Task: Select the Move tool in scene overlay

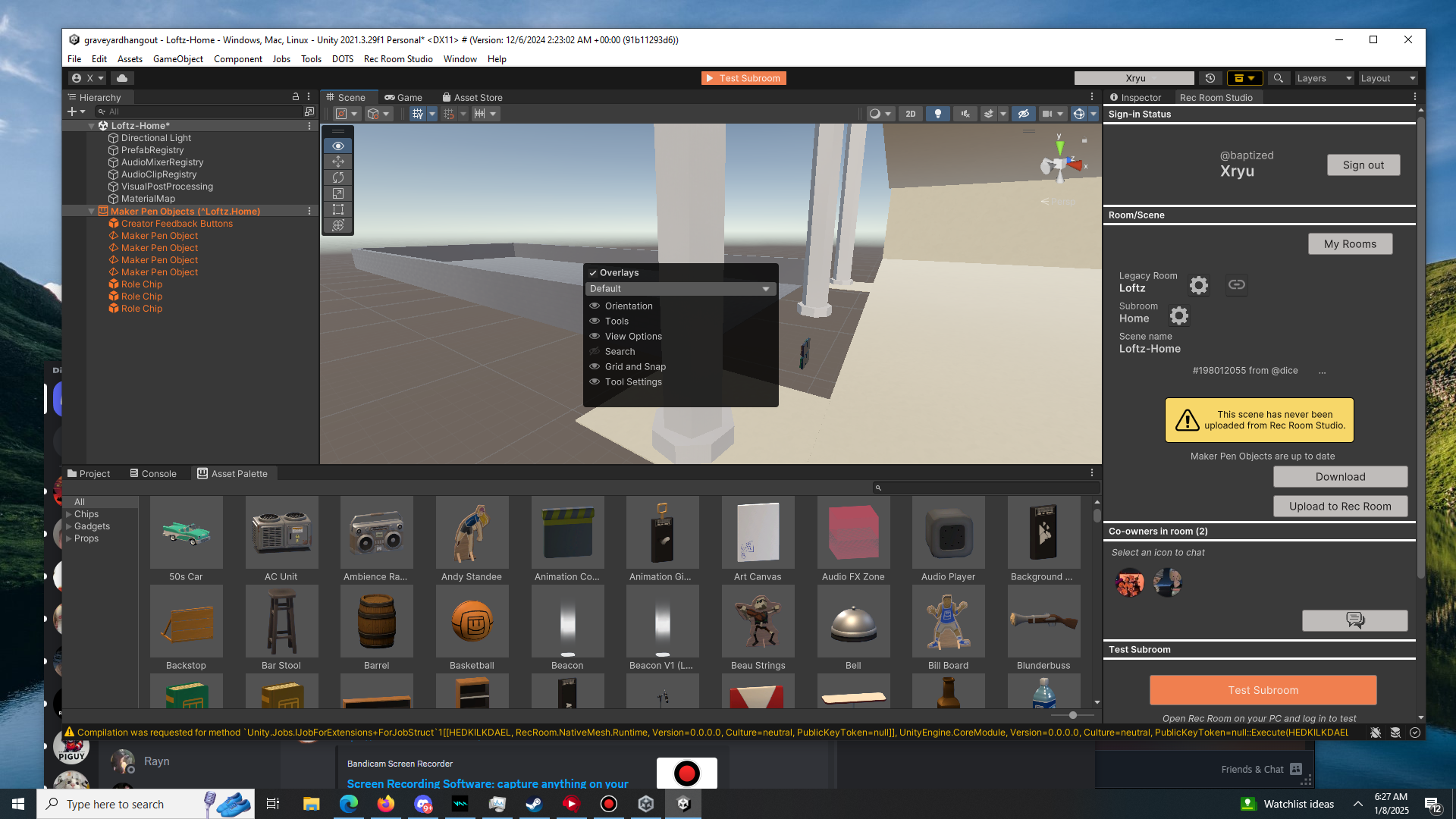Action: [x=338, y=162]
